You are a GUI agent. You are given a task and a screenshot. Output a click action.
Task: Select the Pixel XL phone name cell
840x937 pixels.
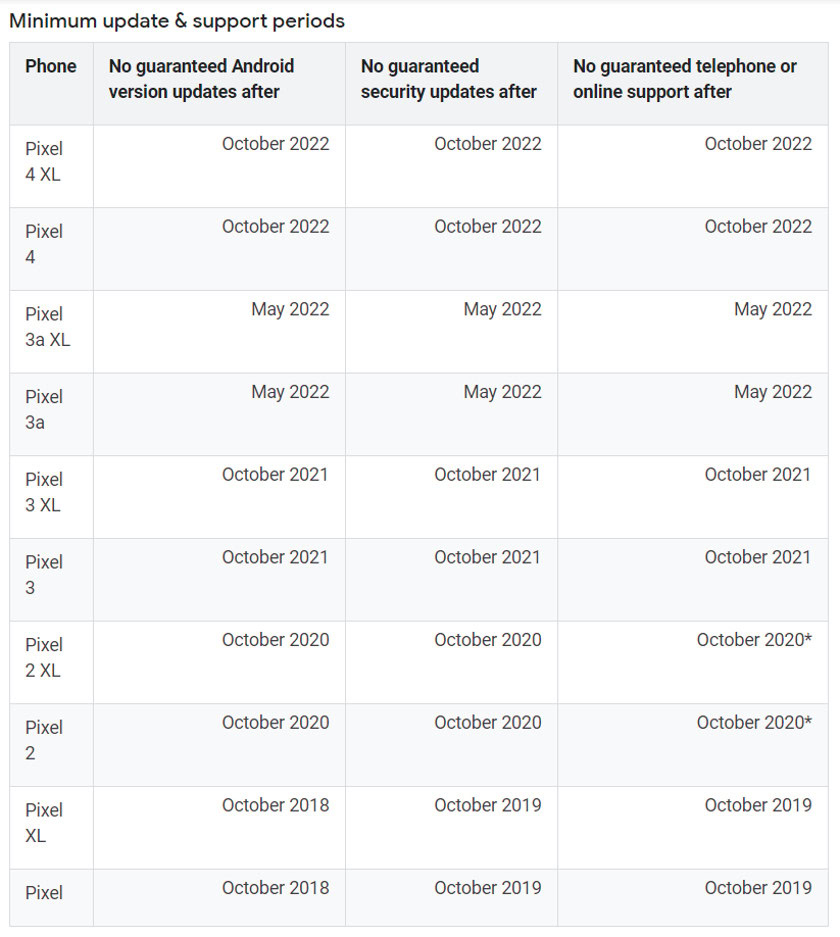[44, 823]
